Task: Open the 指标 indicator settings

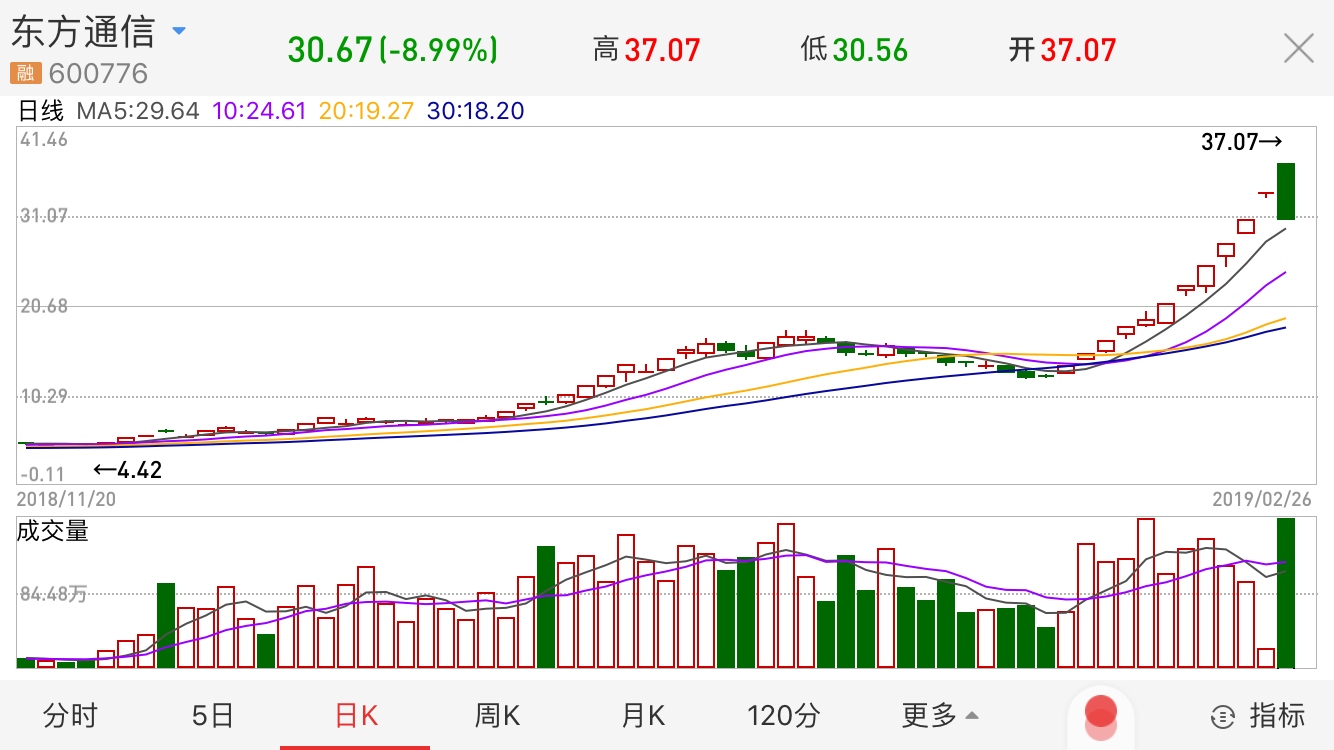Action: coord(1258,716)
